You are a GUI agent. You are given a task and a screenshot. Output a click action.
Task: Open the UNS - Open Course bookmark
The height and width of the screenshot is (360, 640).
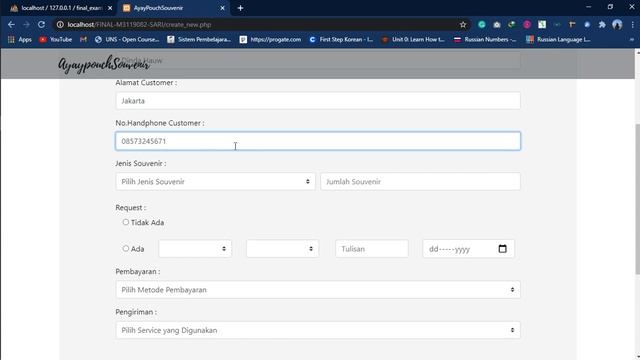pos(127,40)
